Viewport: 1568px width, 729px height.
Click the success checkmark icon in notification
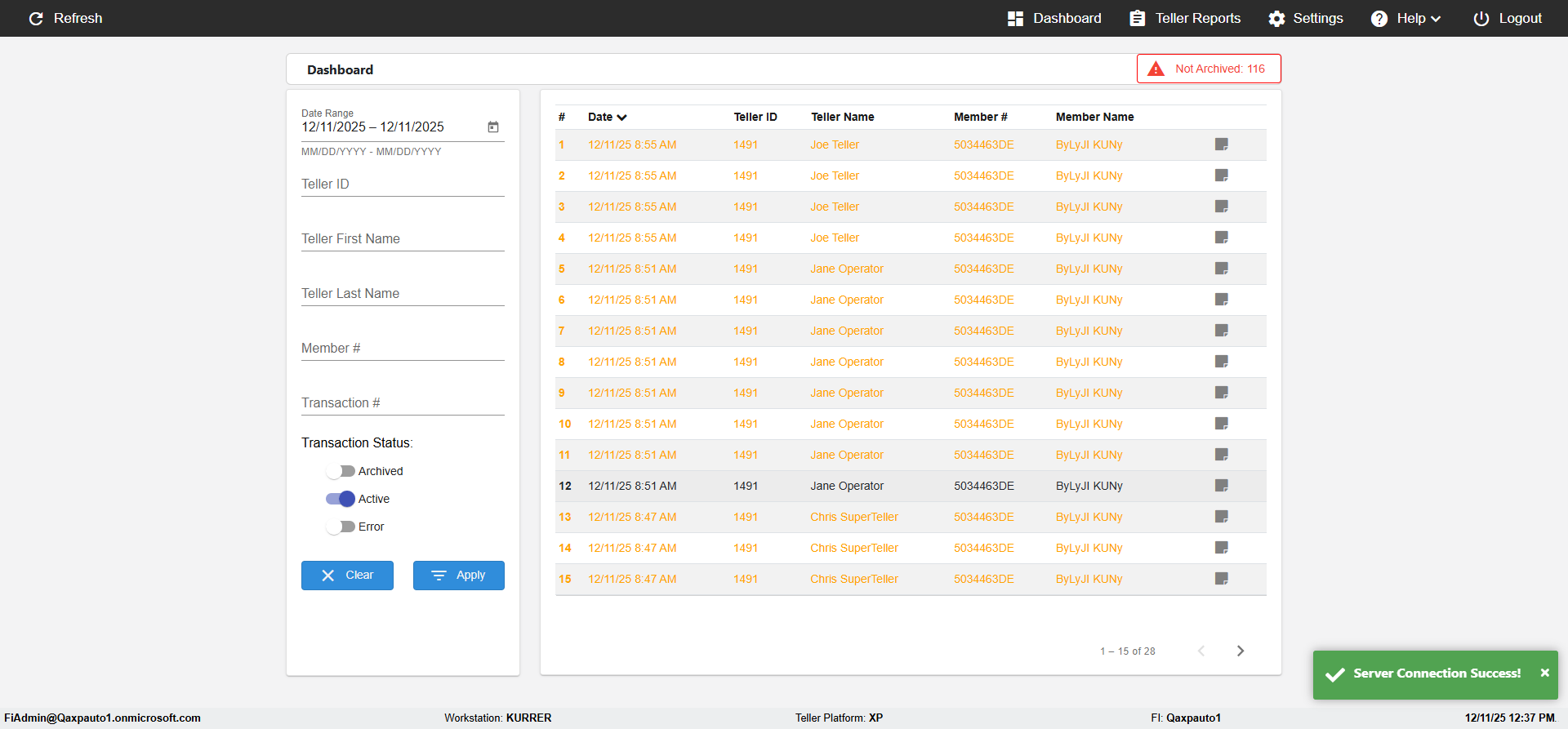pyautogui.click(x=1335, y=674)
